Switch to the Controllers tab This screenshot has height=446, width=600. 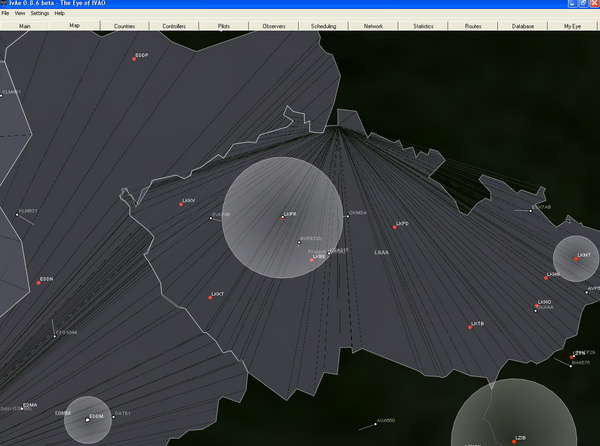[174, 26]
